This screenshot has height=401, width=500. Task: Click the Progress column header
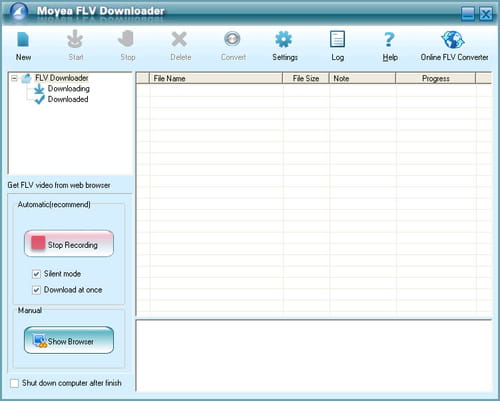pos(435,79)
